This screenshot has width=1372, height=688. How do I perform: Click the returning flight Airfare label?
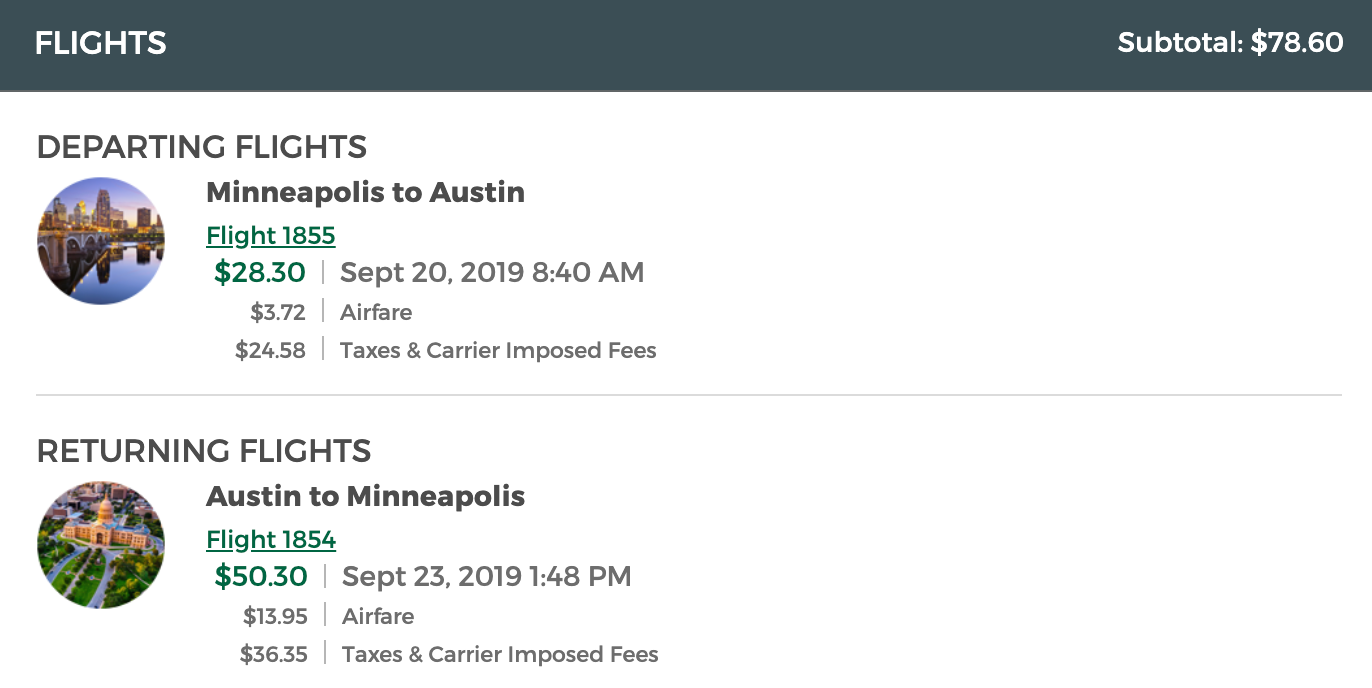tap(378, 616)
